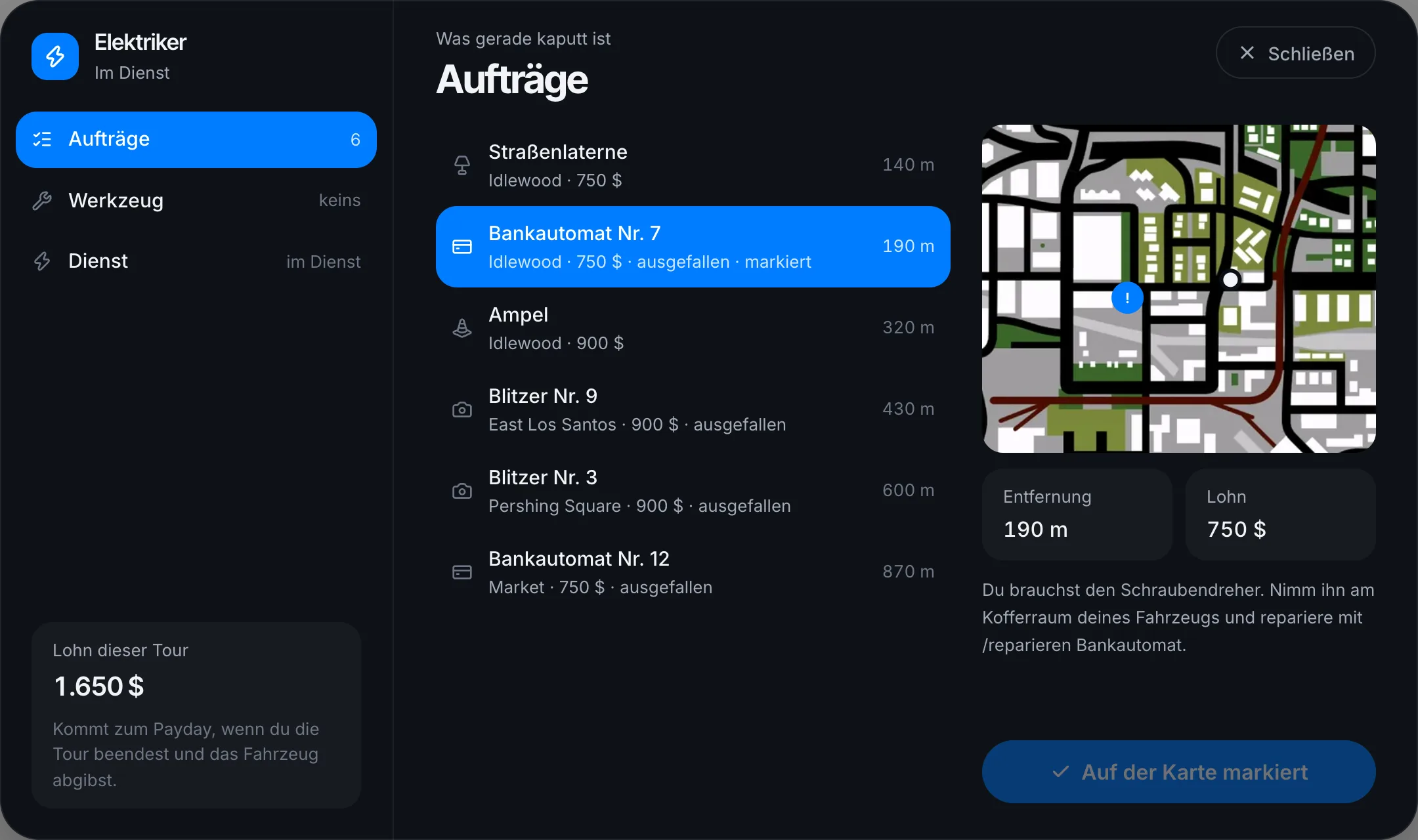Click the camera icon for Blitzer Nr. 9
This screenshot has height=840, width=1418.
point(462,409)
